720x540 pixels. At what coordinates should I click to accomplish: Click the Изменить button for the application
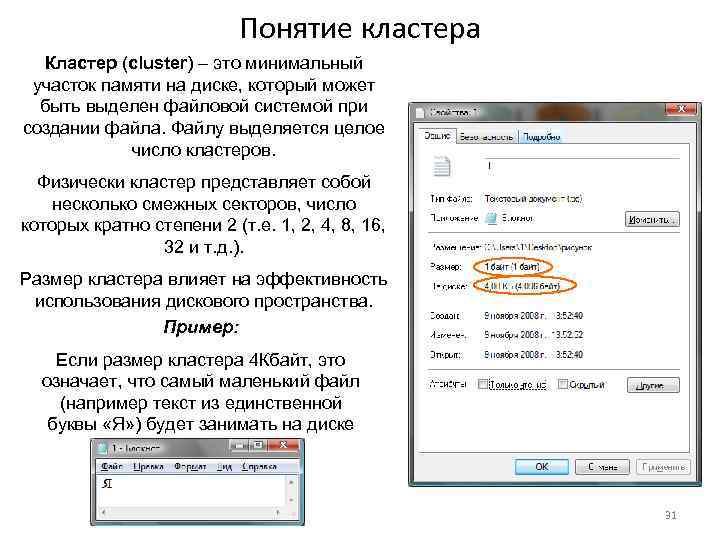[652, 219]
